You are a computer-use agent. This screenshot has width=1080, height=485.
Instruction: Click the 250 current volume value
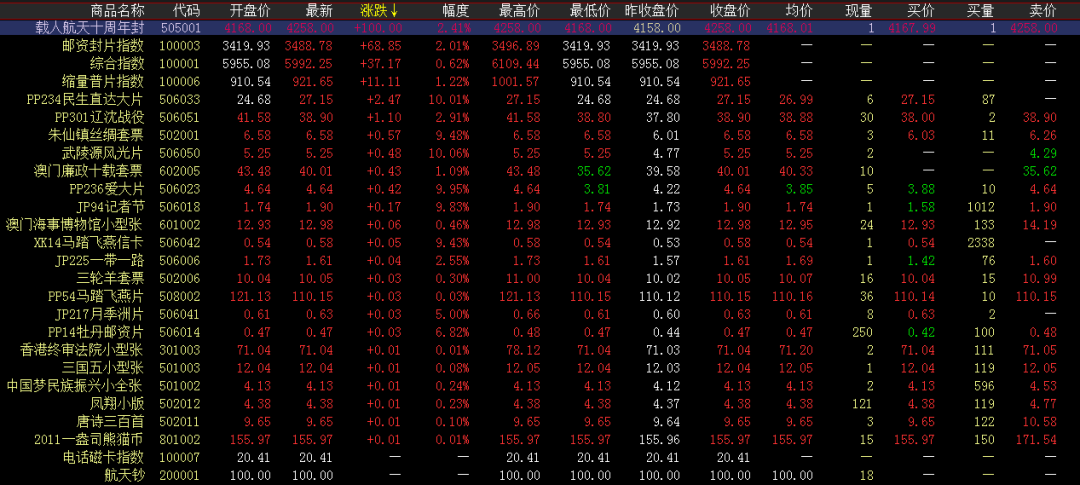(862, 332)
